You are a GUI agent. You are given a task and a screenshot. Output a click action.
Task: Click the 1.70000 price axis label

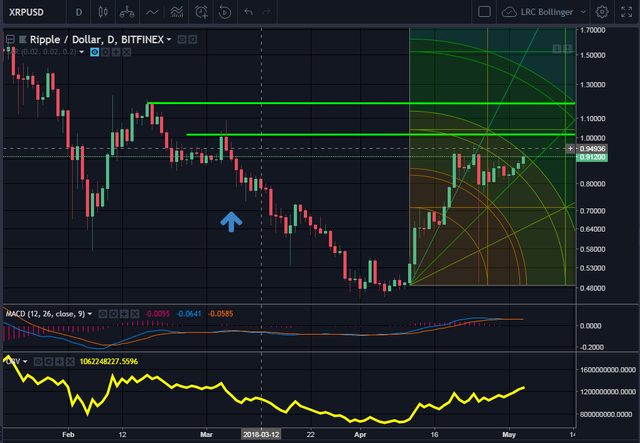(x=592, y=30)
